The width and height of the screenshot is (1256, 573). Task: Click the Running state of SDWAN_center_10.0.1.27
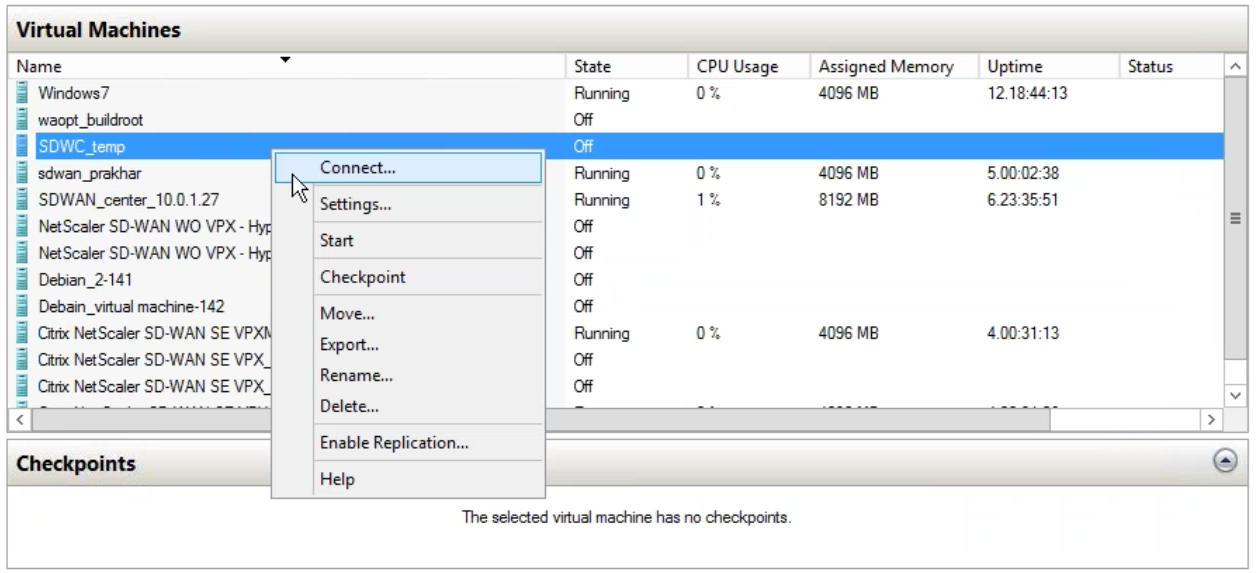(602, 200)
